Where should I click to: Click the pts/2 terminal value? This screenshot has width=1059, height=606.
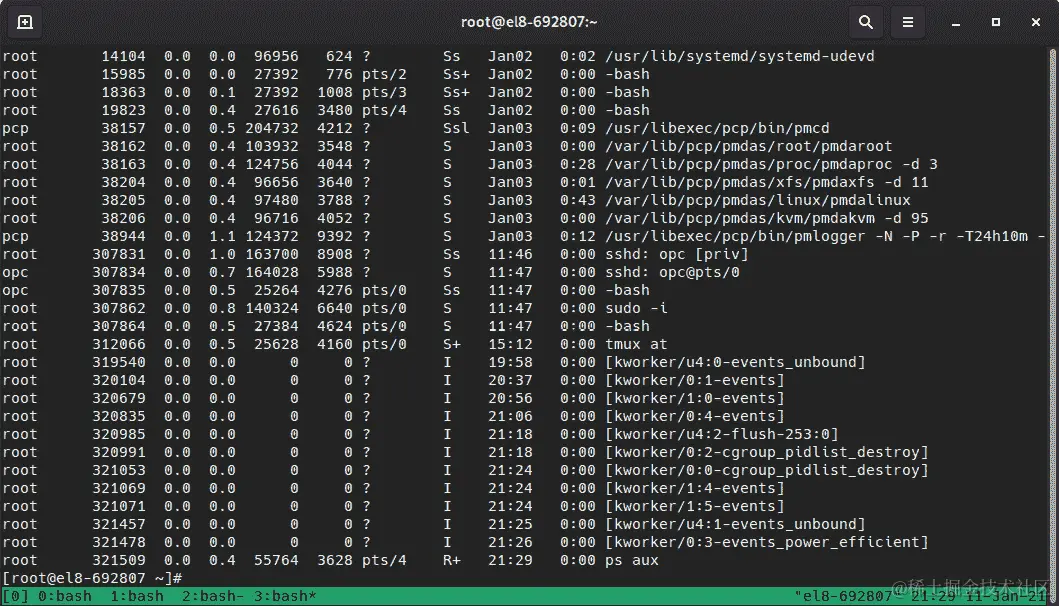[x=384, y=74]
